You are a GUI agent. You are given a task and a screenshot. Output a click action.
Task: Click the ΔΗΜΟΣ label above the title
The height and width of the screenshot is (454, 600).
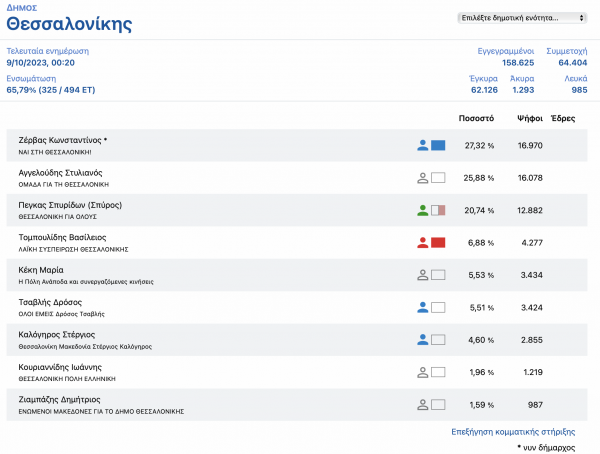[22, 8]
